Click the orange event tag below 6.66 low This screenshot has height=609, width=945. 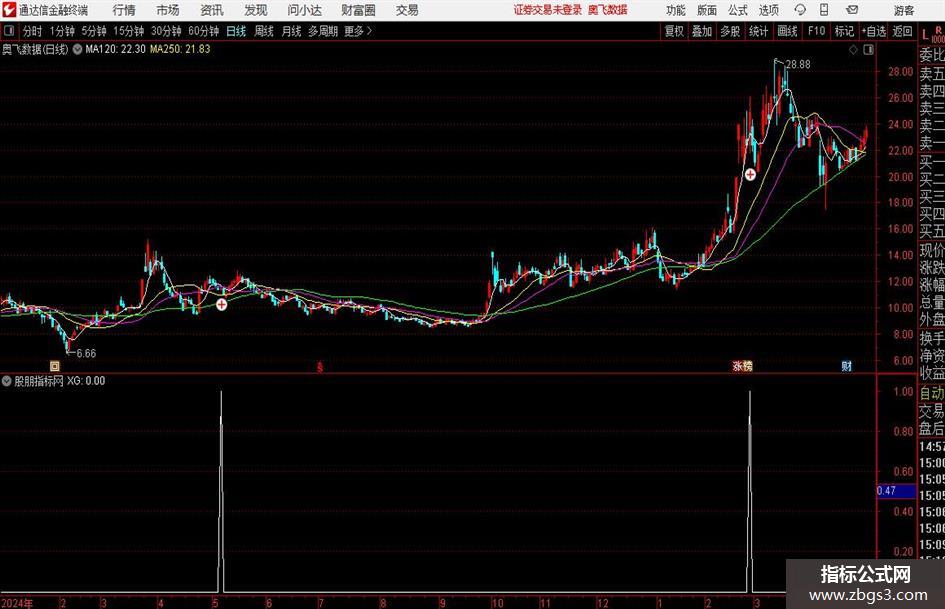click(55, 365)
